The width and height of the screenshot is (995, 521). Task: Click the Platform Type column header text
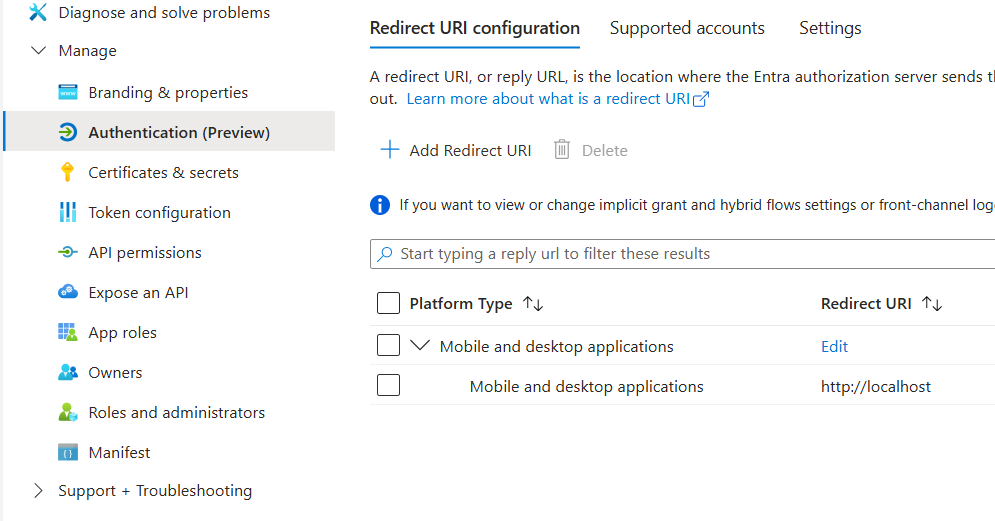point(461,304)
